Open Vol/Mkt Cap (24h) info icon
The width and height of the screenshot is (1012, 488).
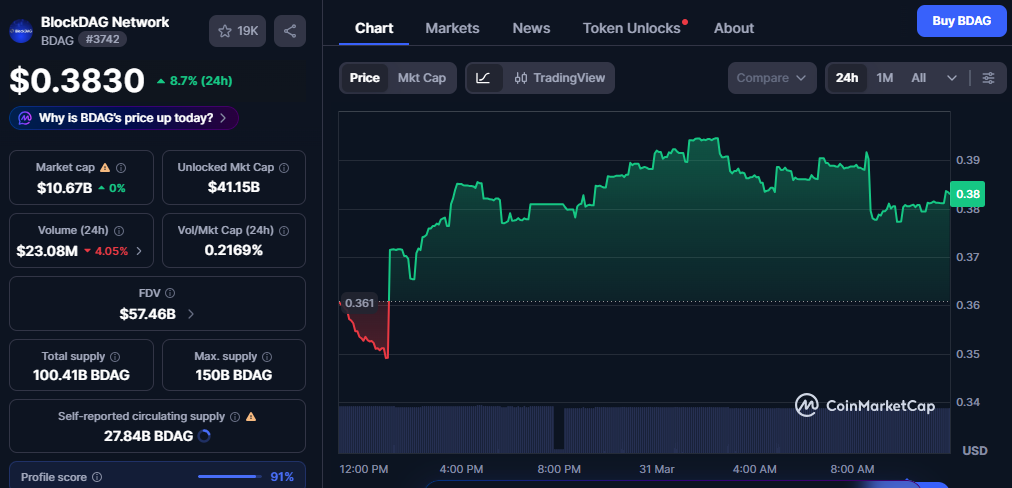pyautogui.click(x=284, y=230)
